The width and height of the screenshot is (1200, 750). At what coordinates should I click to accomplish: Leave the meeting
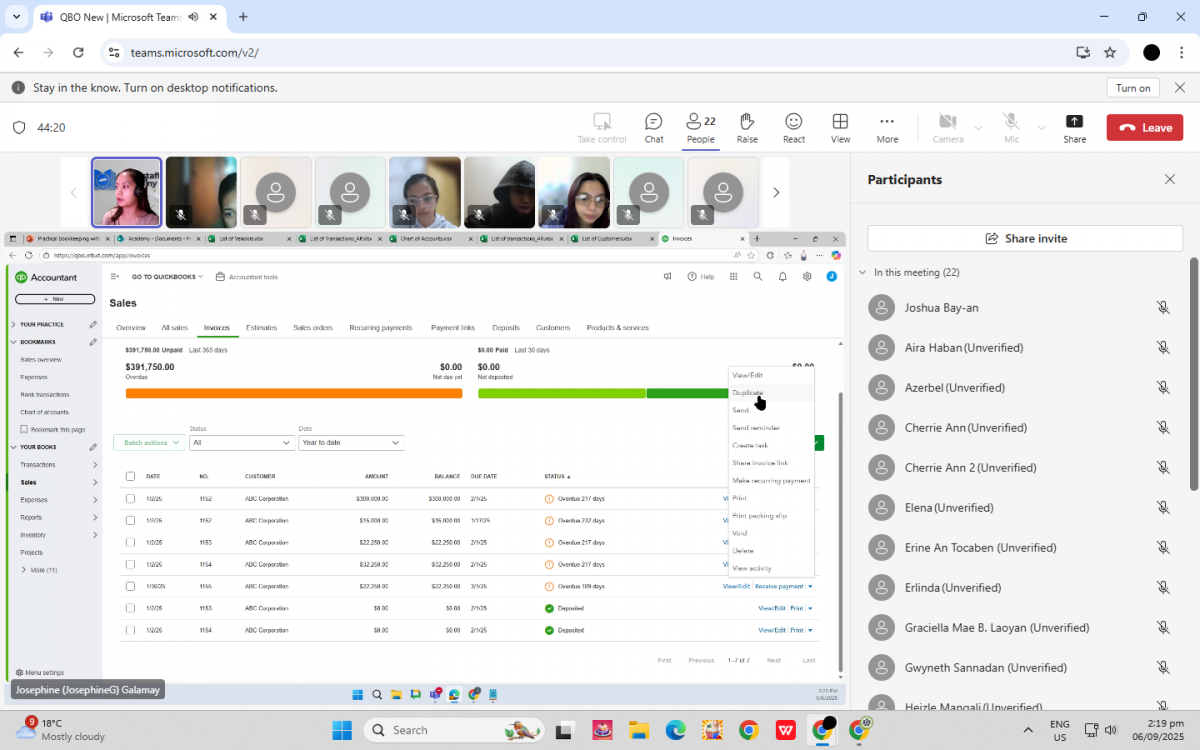click(1144, 128)
